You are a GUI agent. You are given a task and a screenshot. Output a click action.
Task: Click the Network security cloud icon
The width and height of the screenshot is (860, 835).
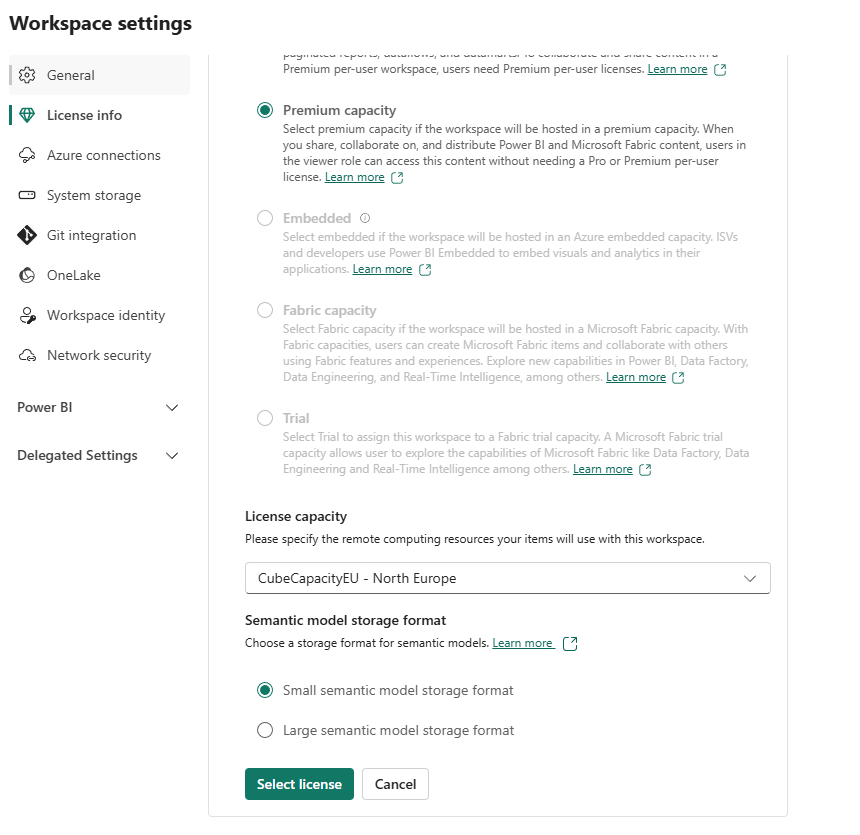(x=27, y=355)
